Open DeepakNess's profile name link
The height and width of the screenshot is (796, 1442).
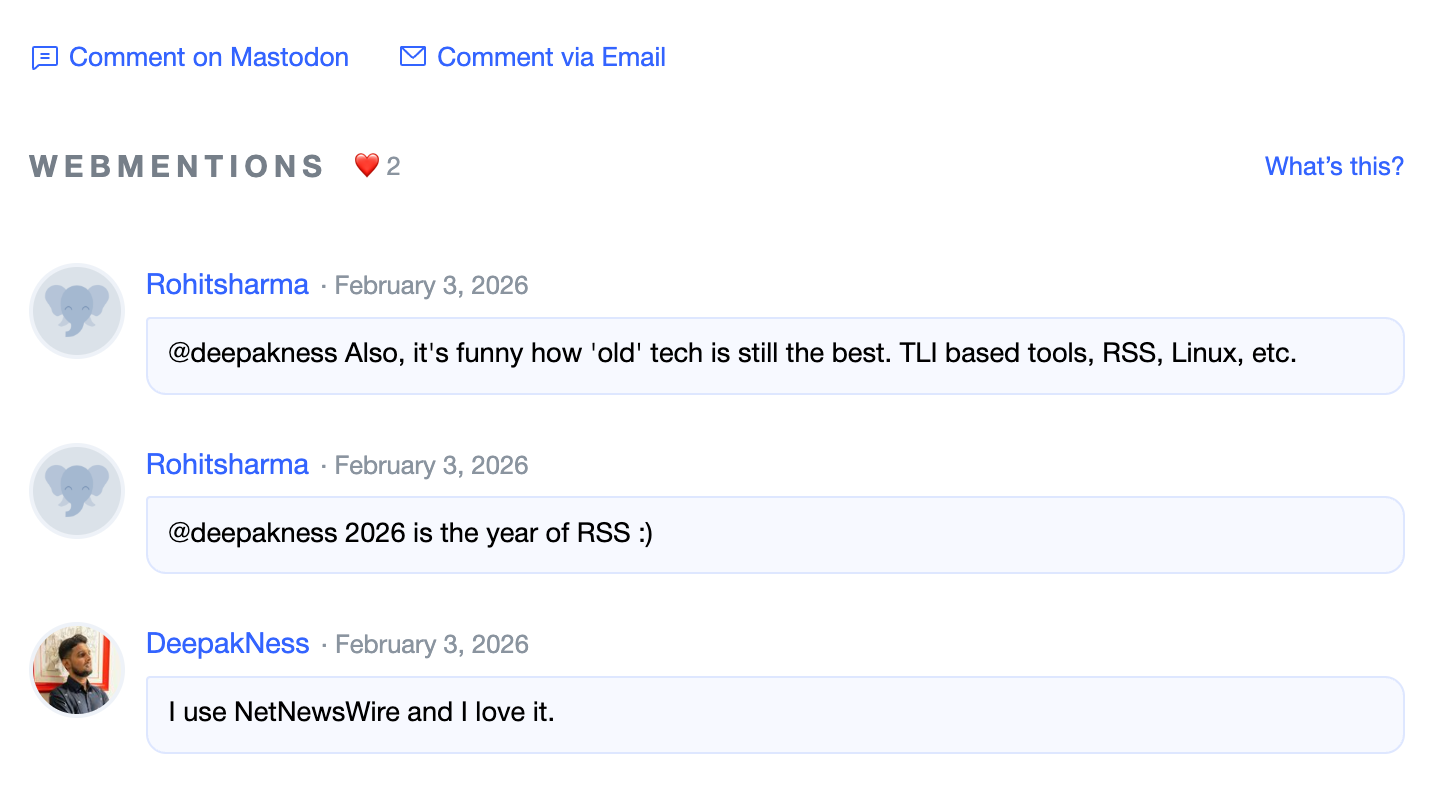[228, 643]
